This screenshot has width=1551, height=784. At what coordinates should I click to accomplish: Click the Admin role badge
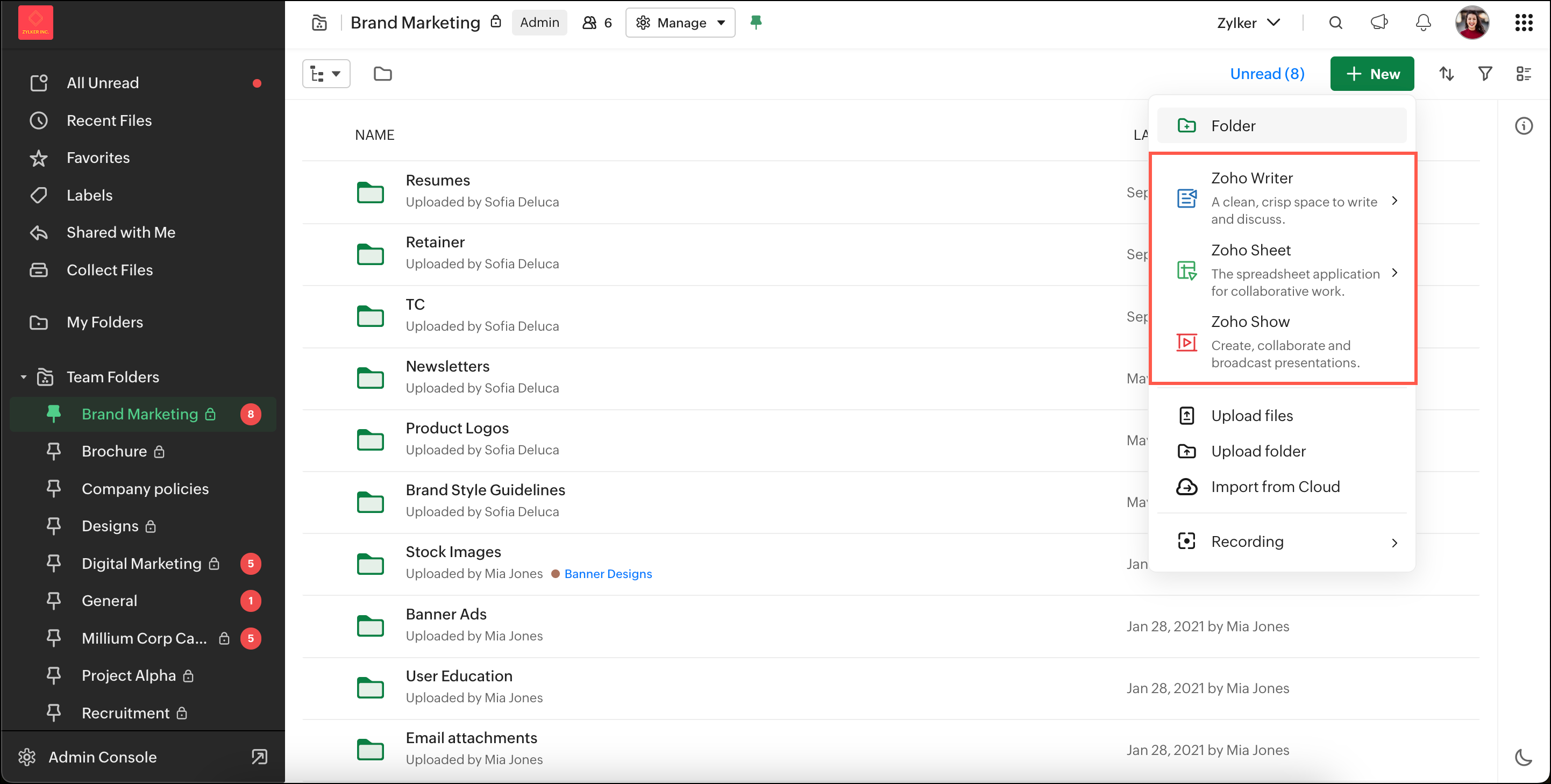click(539, 23)
